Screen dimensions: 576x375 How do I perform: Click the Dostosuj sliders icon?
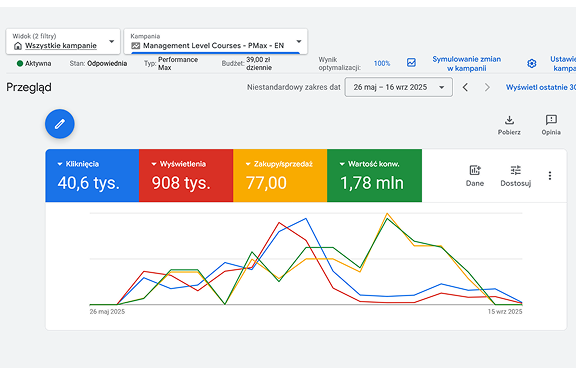(516, 170)
